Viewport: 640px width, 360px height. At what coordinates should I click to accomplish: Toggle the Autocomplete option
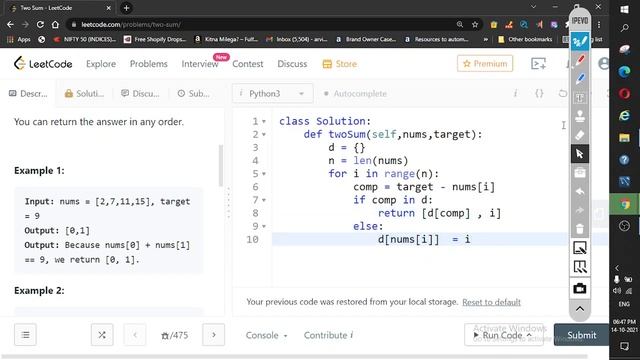tap(355, 93)
